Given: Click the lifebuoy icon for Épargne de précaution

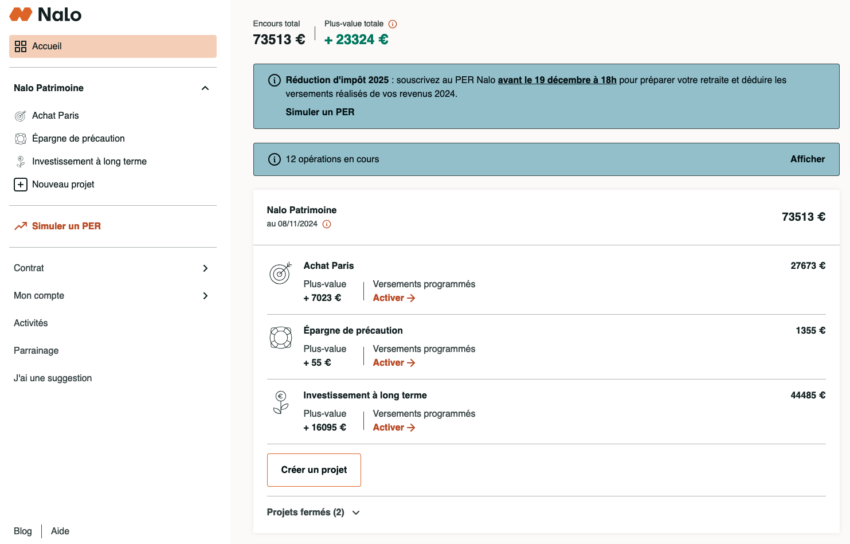Looking at the screenshot, I should [x=280, y=338].
